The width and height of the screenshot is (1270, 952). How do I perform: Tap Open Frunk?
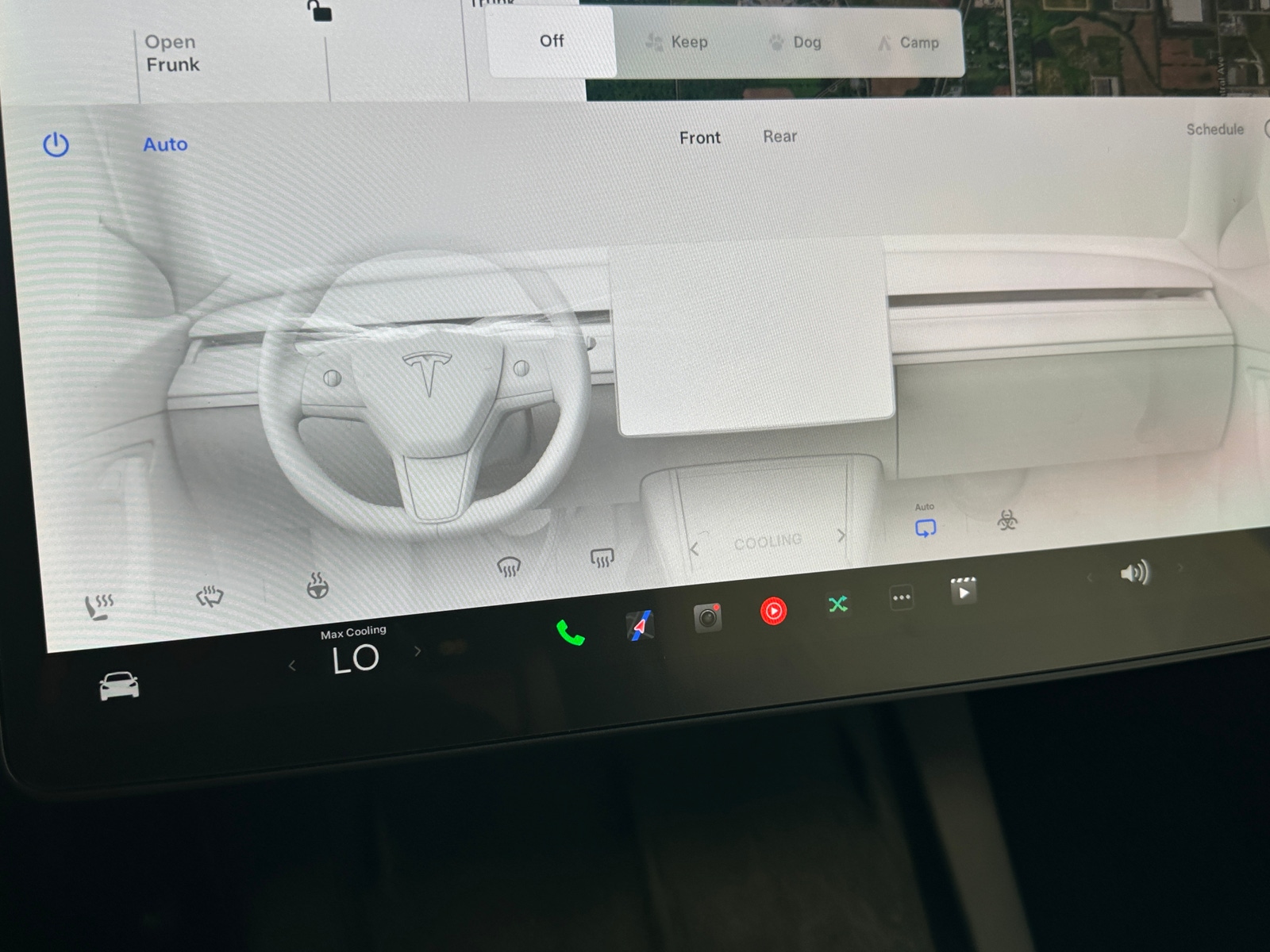click(171, 53)
